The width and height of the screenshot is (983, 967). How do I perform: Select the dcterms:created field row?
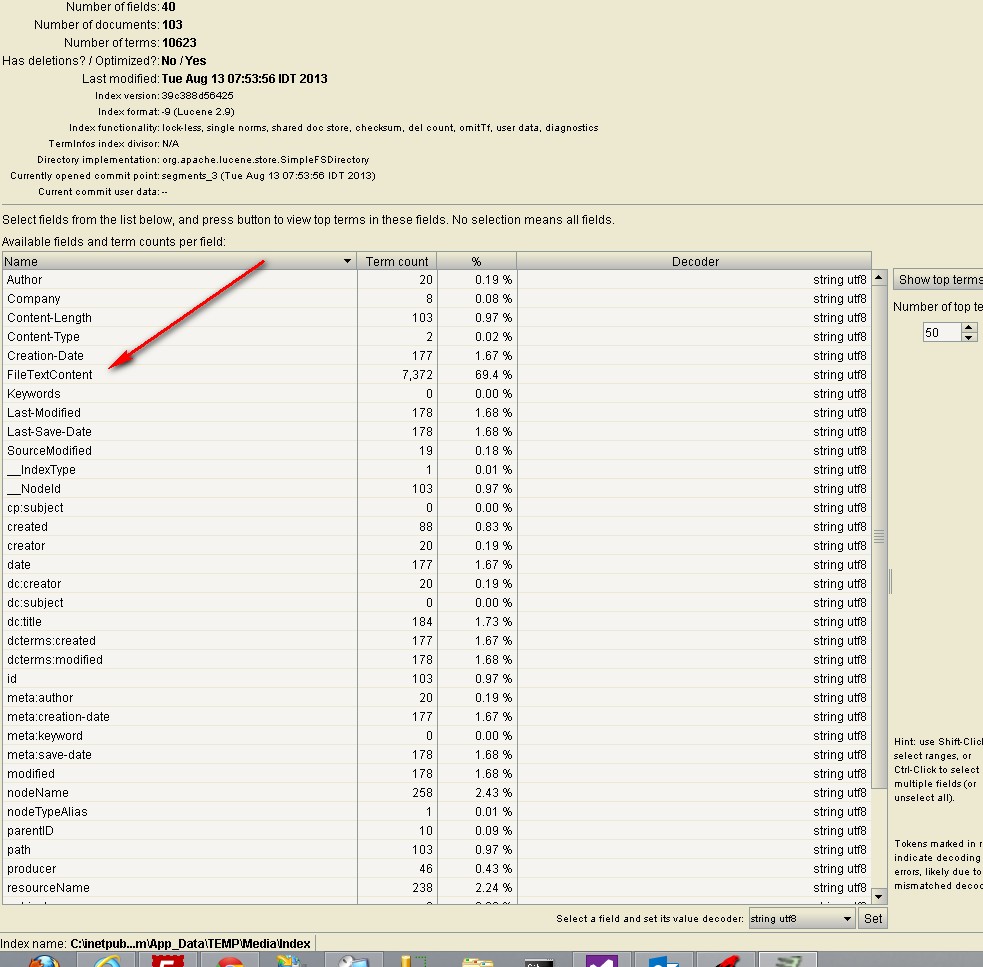436,641
